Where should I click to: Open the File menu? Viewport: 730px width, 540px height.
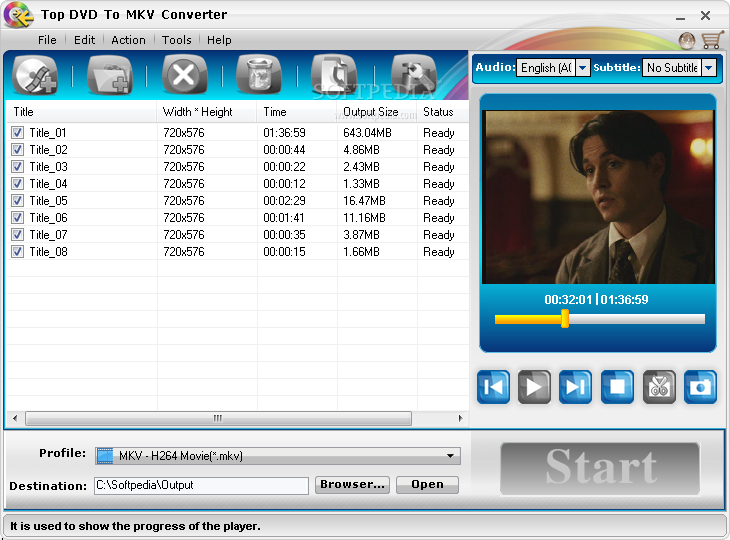(x=47, y=40)
